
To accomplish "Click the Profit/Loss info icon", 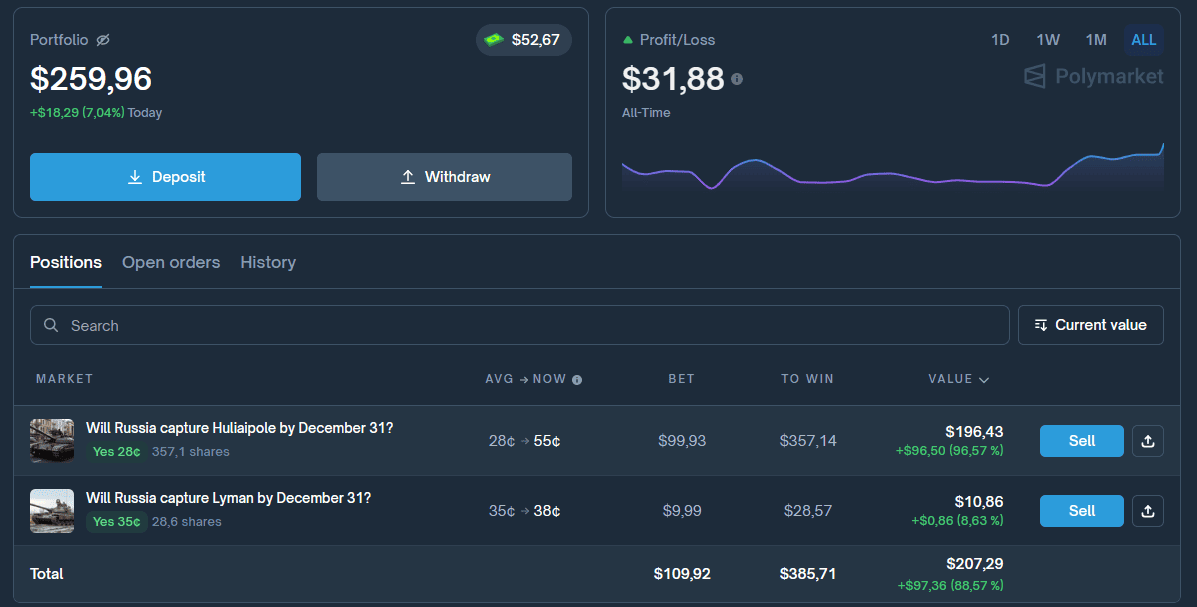I will click(737, 79).
